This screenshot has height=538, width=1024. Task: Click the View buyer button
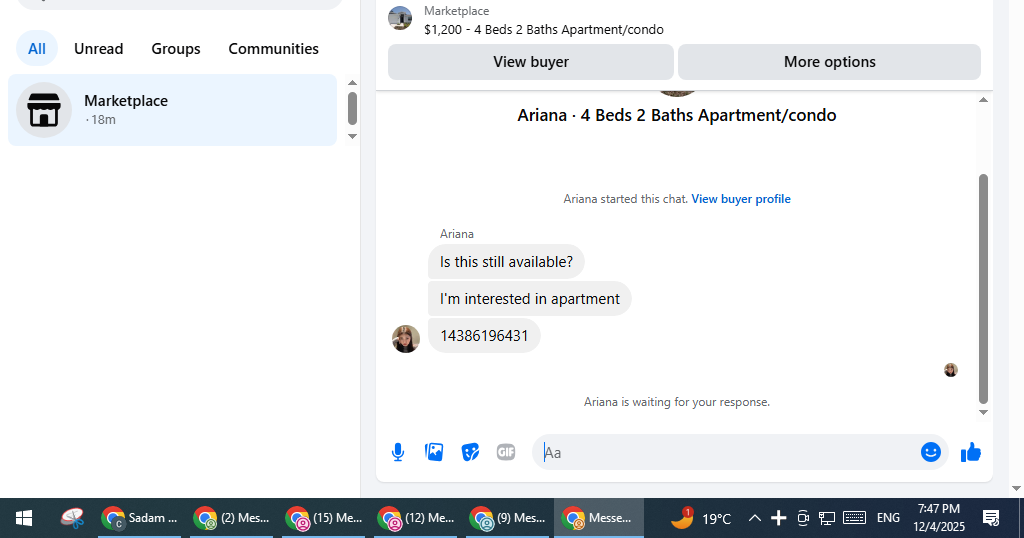(531, 62)
